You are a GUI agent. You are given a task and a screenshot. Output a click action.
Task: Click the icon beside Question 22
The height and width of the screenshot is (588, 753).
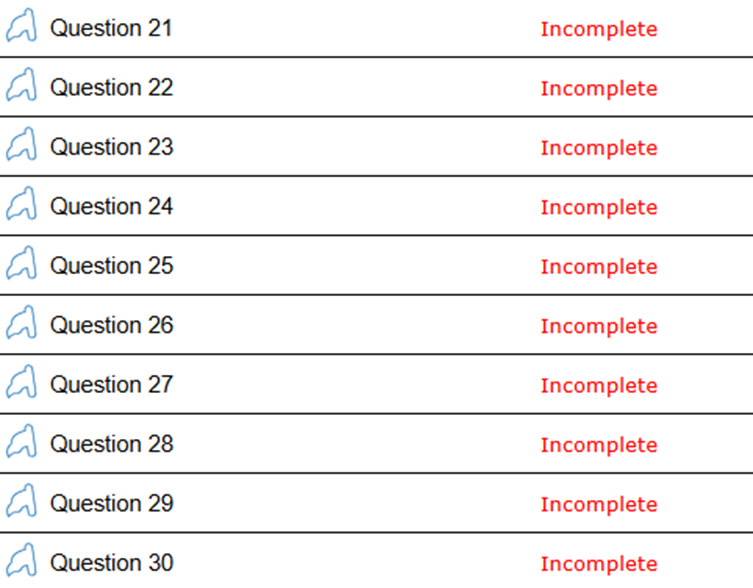21,87
